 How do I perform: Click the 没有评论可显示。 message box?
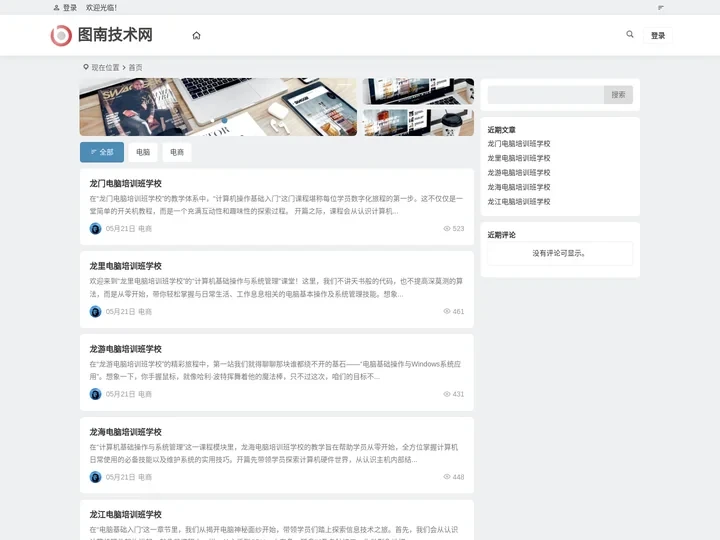coord(560,253)
